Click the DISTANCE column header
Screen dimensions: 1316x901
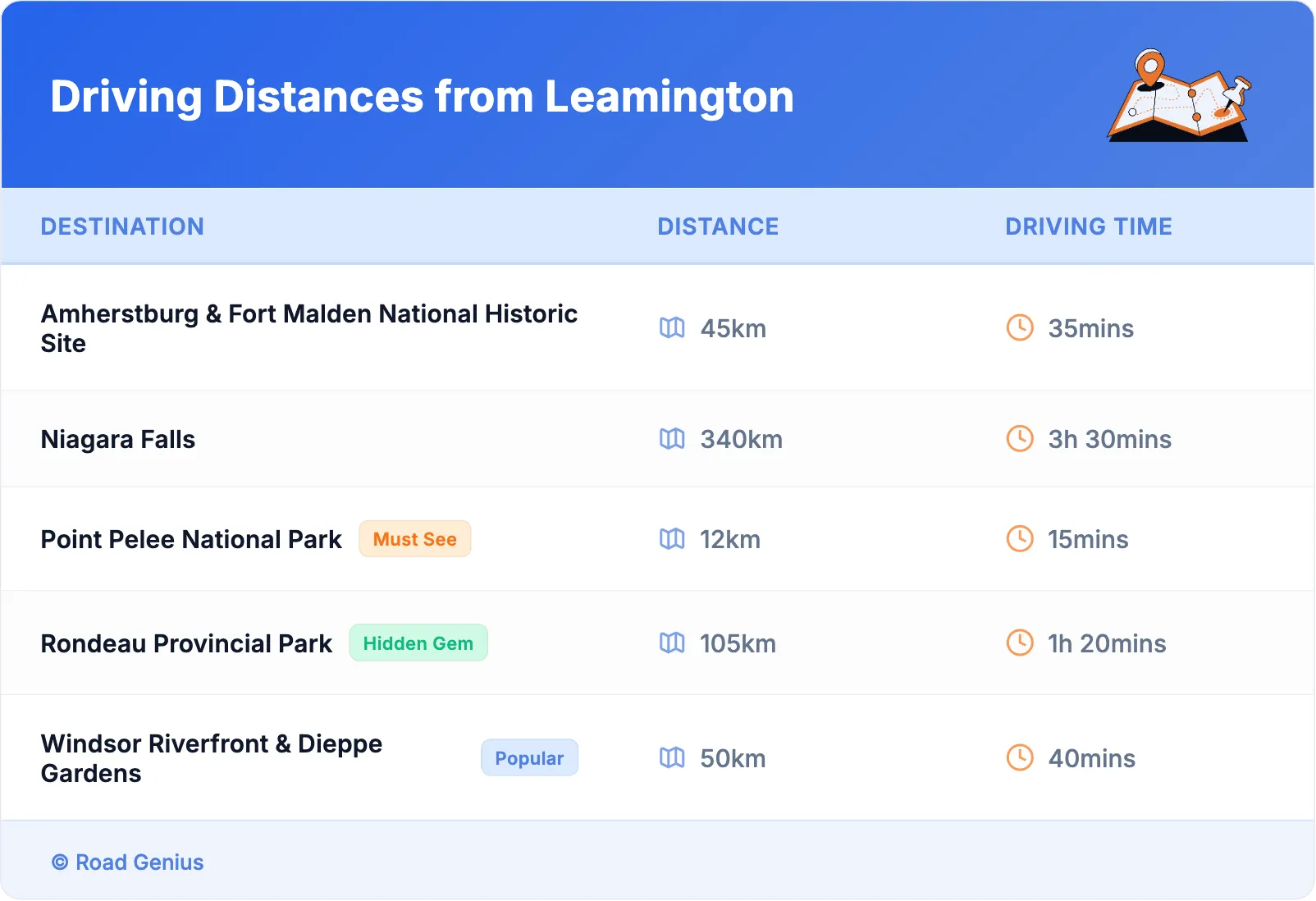(x=718, y=226)
